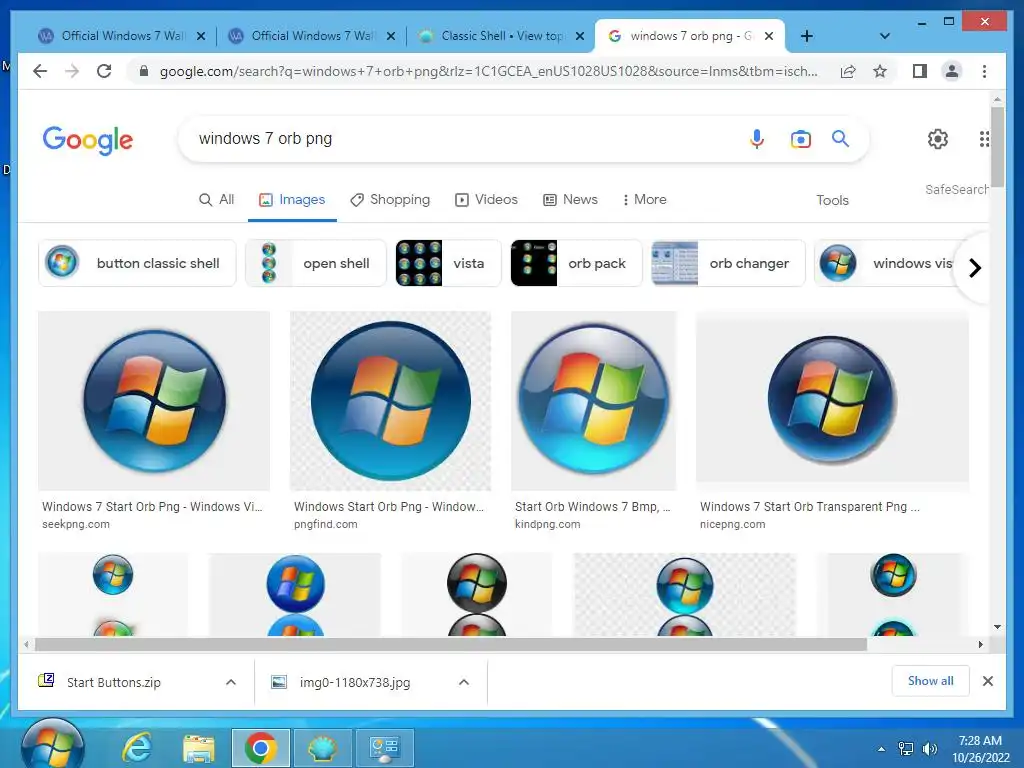Switch to Chrome on taskbar
The height and width of the screenshot is (768, 1024).
(x=261, y=748)
